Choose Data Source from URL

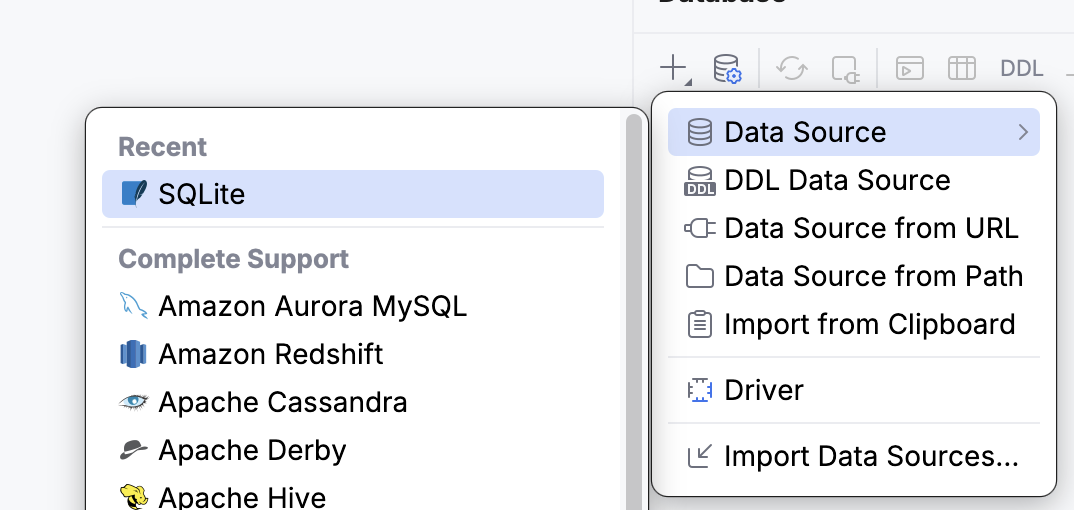853,229
